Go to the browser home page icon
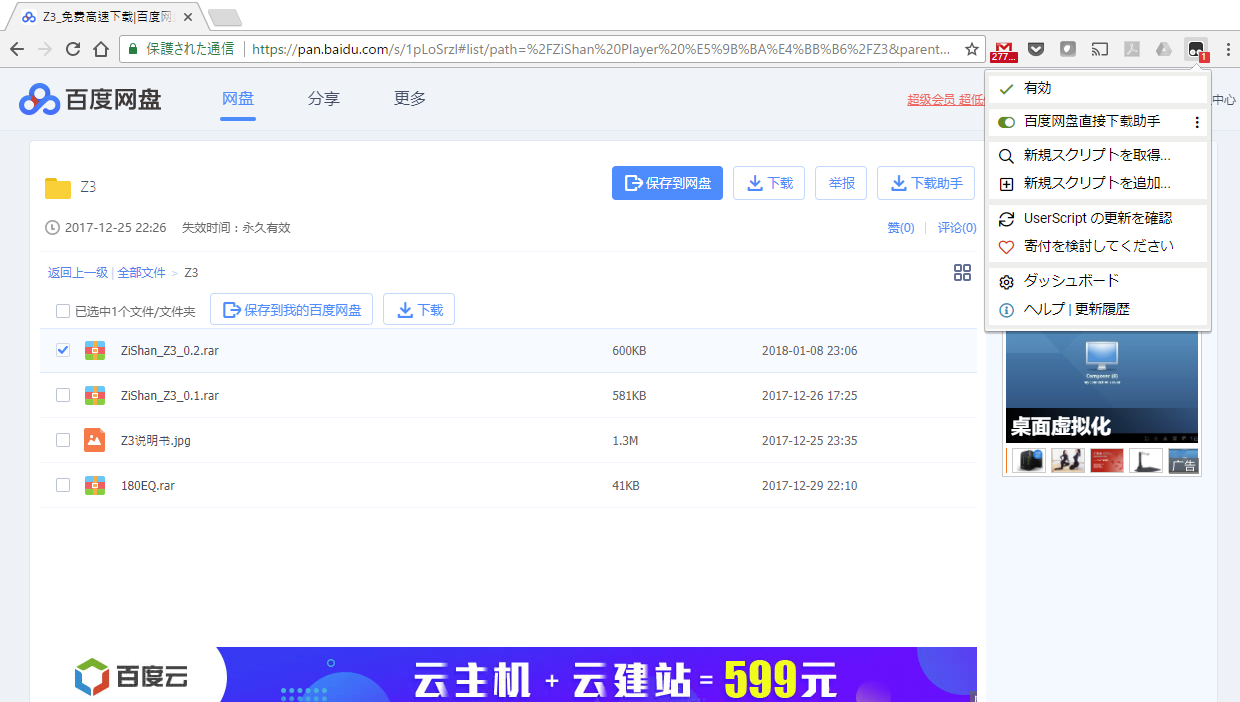 (x=101, y=49)
